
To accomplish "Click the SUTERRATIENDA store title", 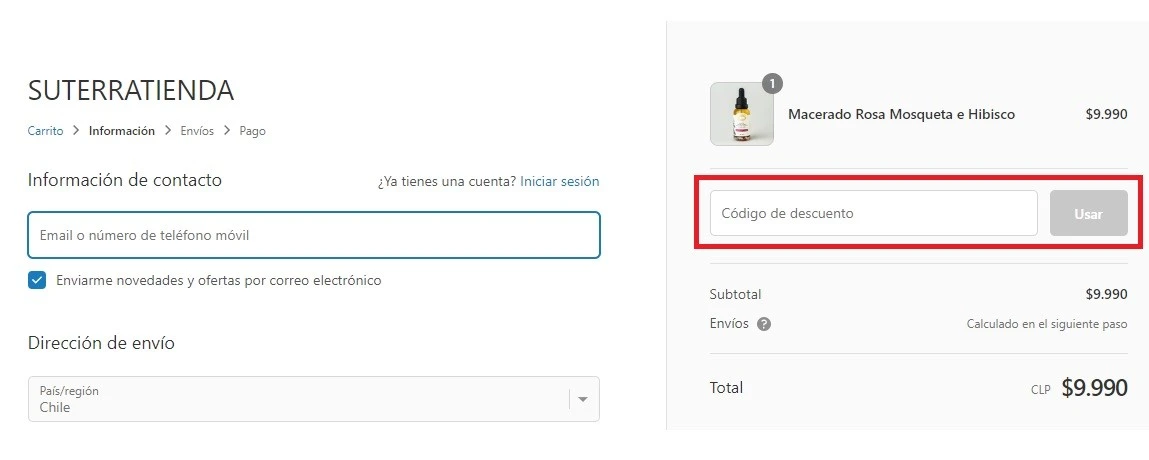I will (x=131, y=91).
